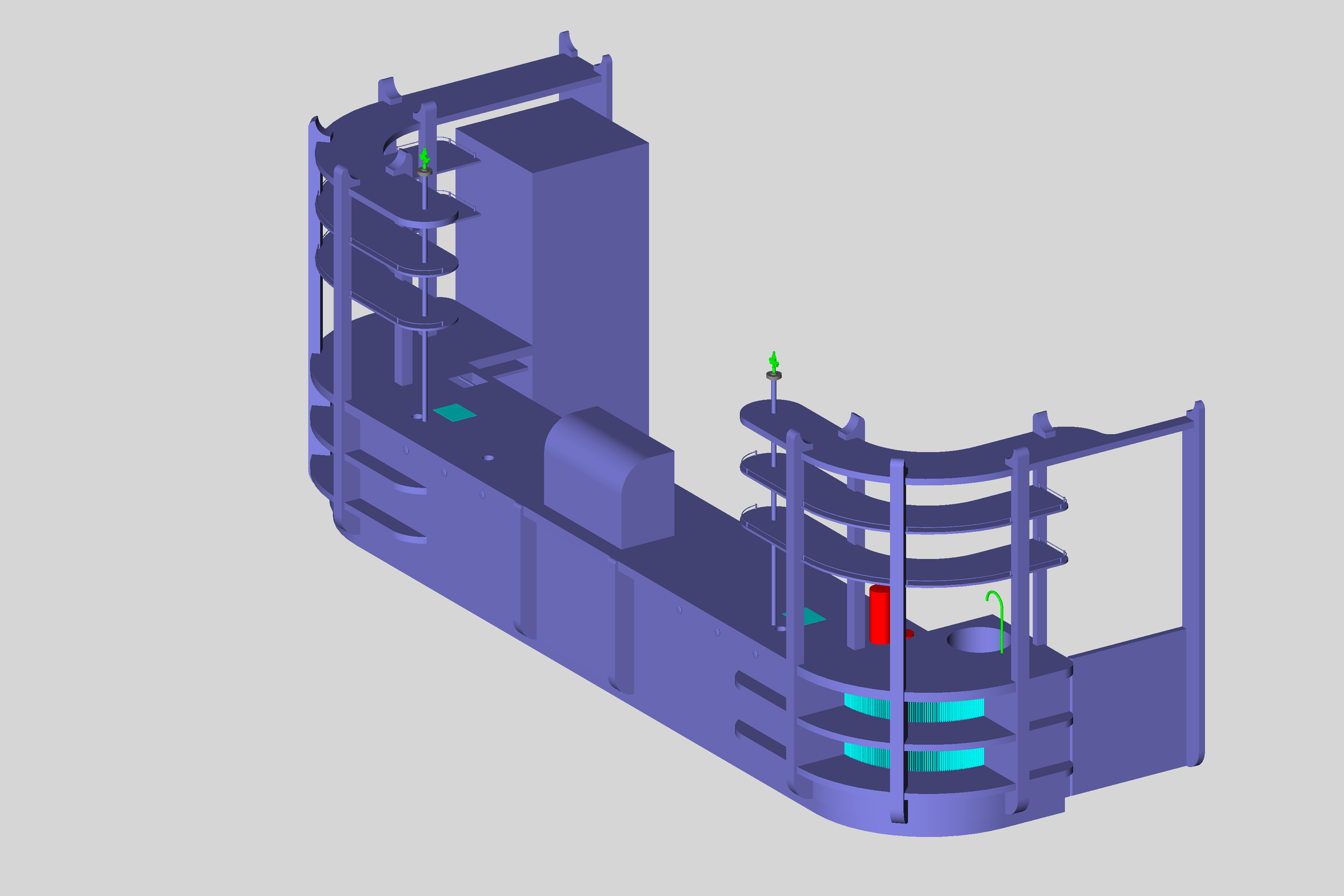
Task: Select the rounded-top box on the counter
Action: pyautogui.click(x=609, y=478)
